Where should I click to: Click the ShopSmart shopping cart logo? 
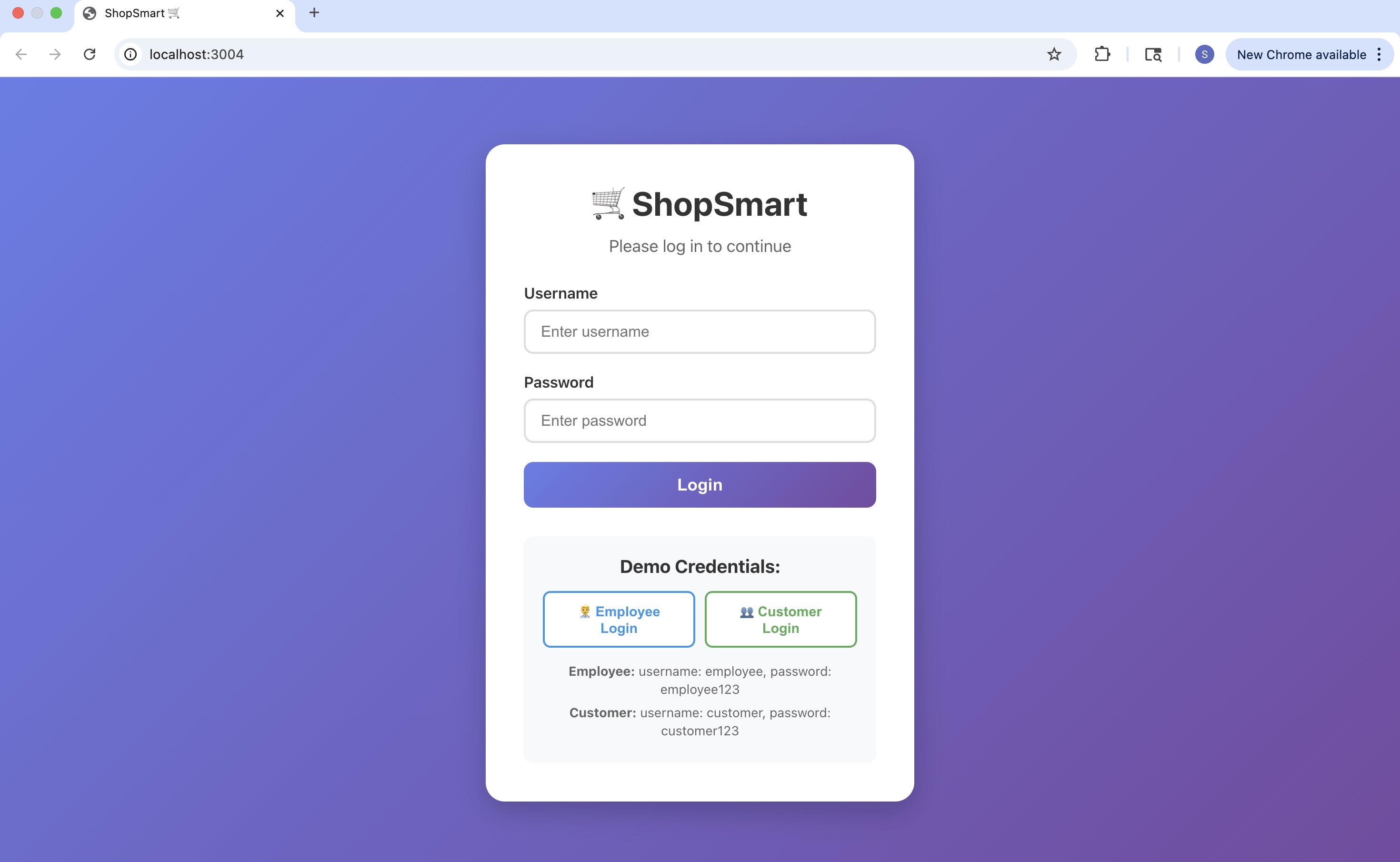tap(608, 203)
